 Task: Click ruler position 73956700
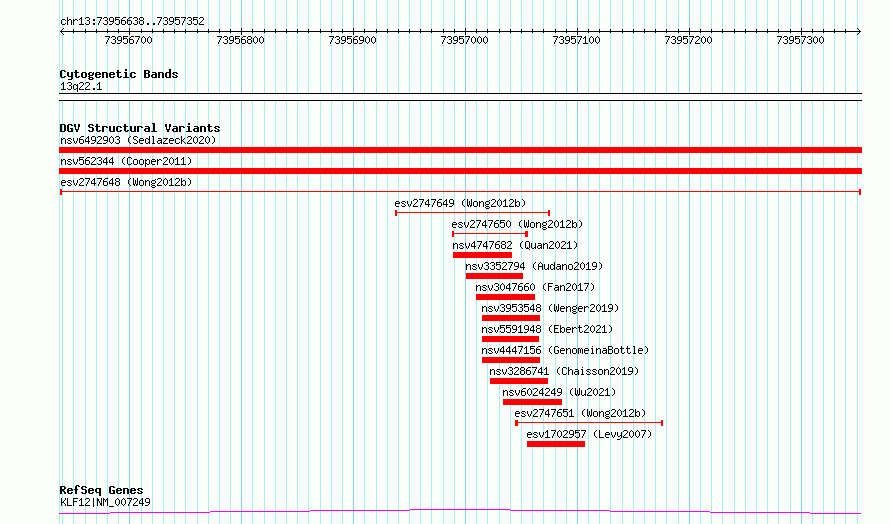point(129,40)
